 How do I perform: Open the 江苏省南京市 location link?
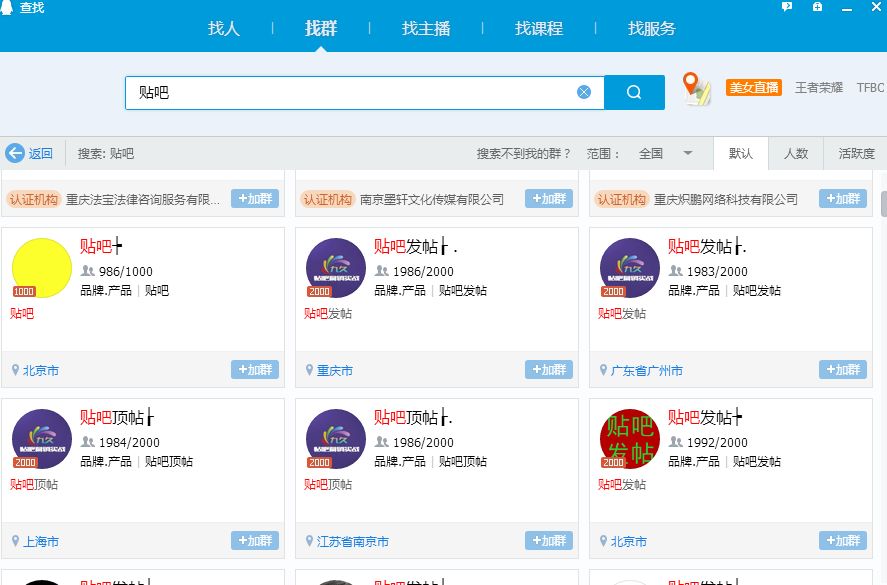[x=352, y=541]
